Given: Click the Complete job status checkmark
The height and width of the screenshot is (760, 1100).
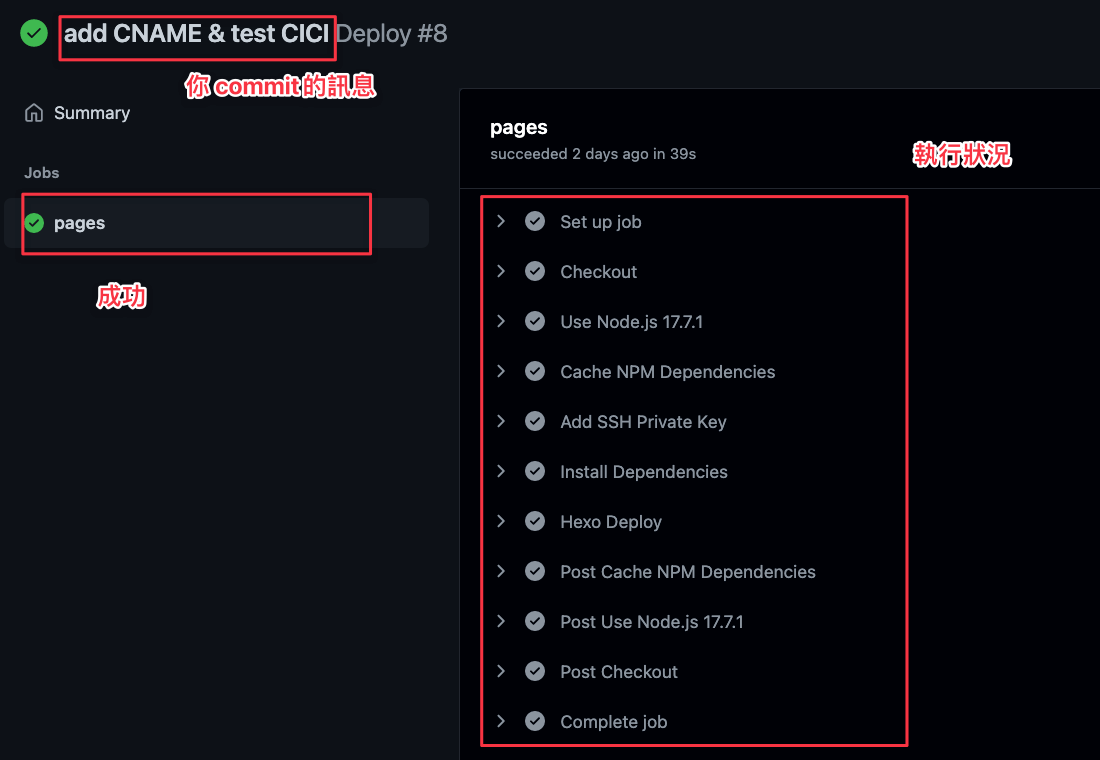Looking at the screenshot, I should [535, 722].
